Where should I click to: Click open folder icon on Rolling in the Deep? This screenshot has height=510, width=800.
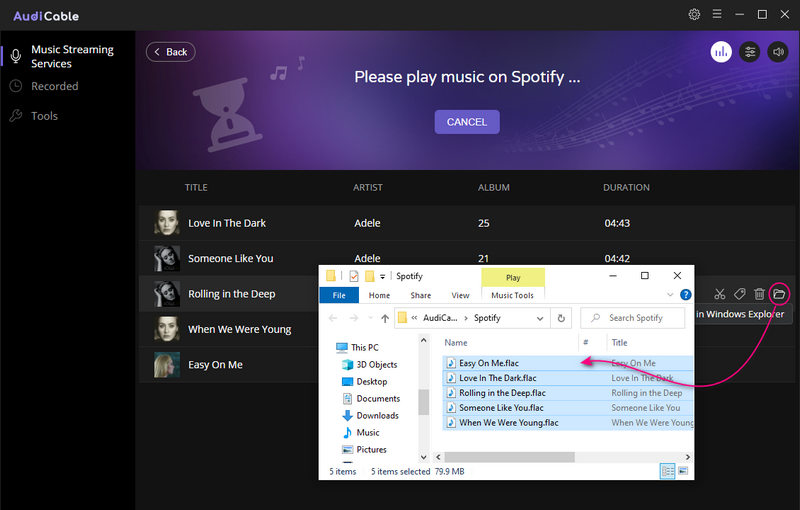(779, 294)
